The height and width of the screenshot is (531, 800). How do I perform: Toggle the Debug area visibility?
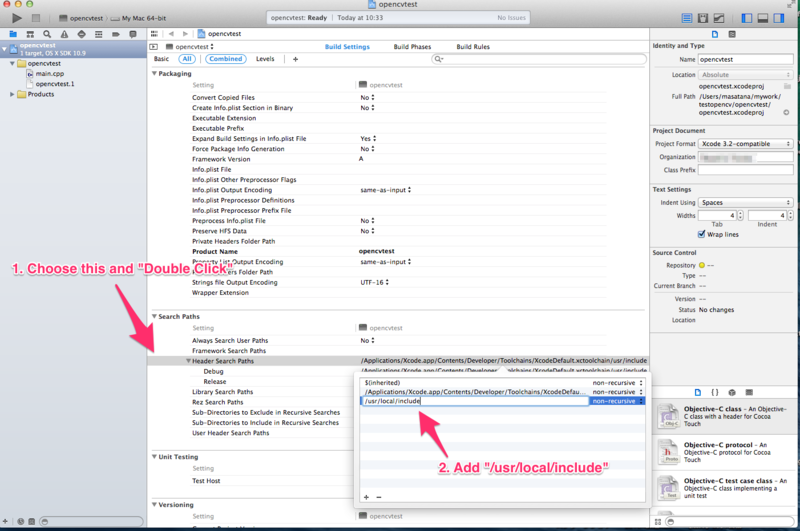pos(763,18)
